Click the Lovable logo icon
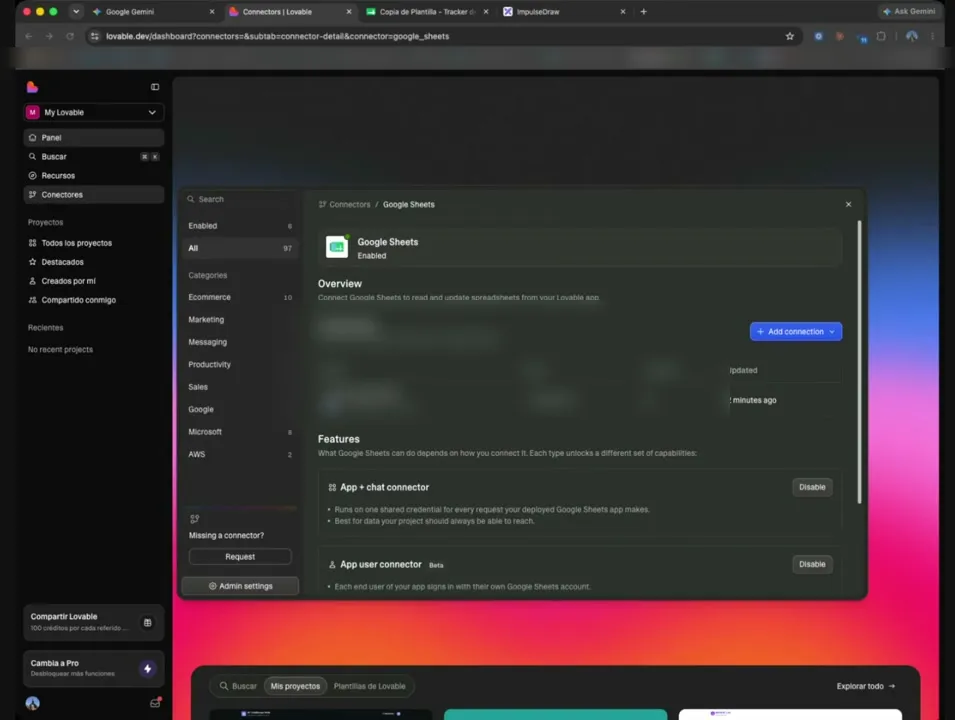Viewport: 955px width, 720px height. [x=32, y=87]
